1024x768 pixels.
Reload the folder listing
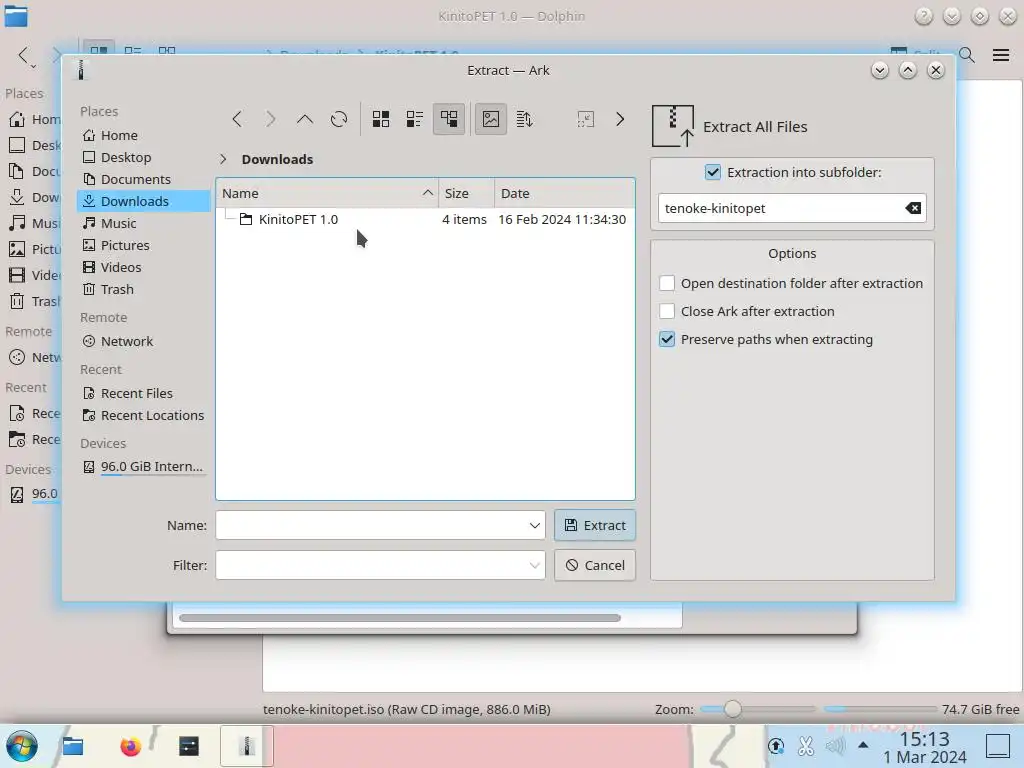pos(338,119)
